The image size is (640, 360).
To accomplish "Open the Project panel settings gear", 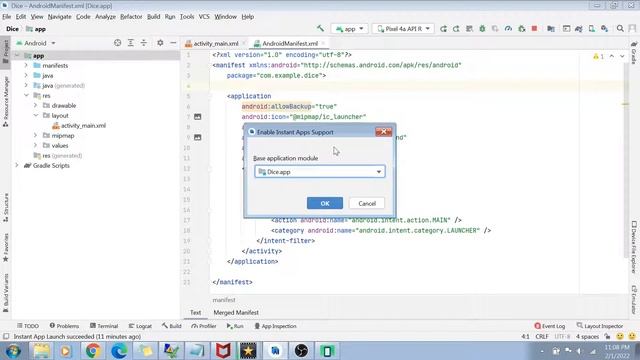I will click(160, 43).
